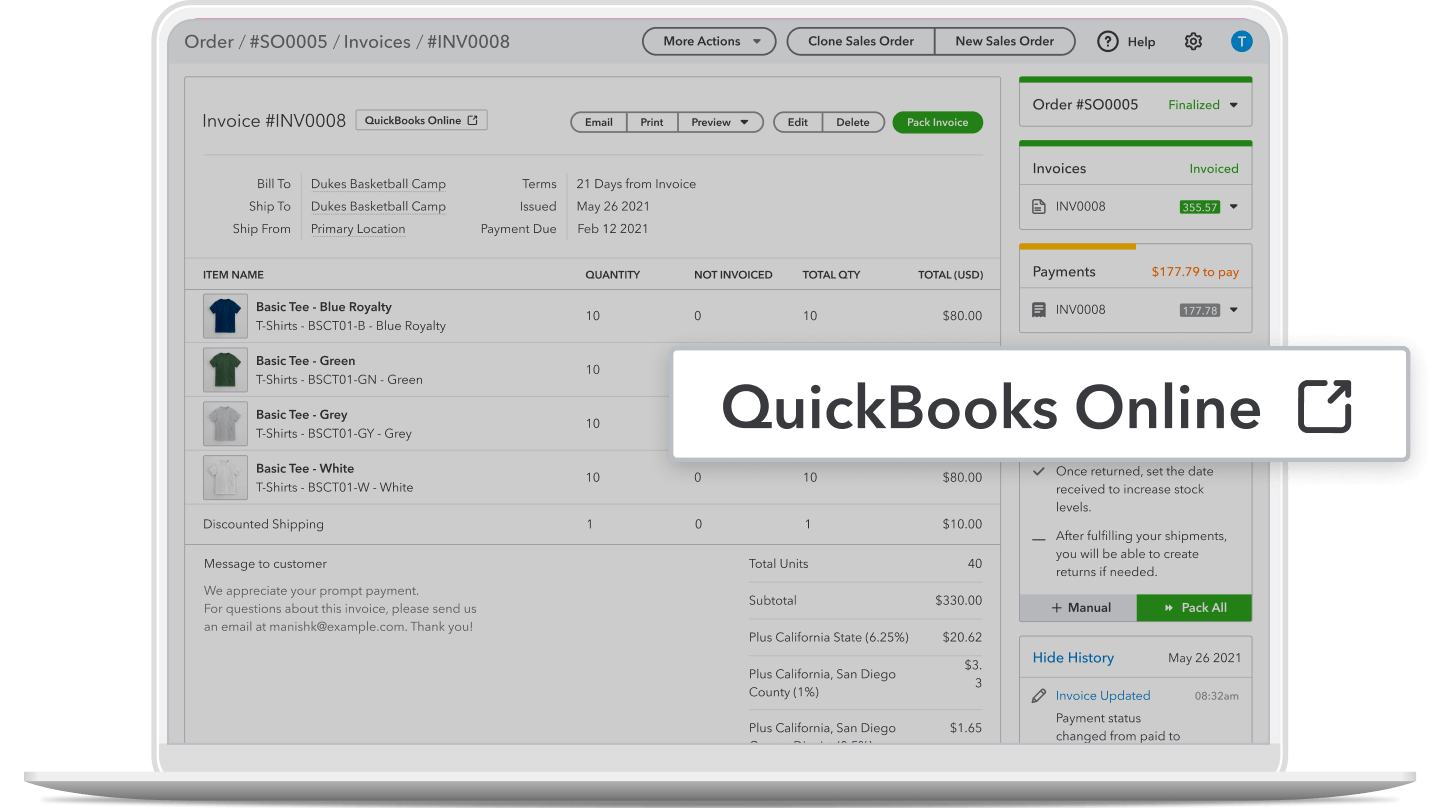
Task: Edit the invoice
Action: tap(797, 122)
